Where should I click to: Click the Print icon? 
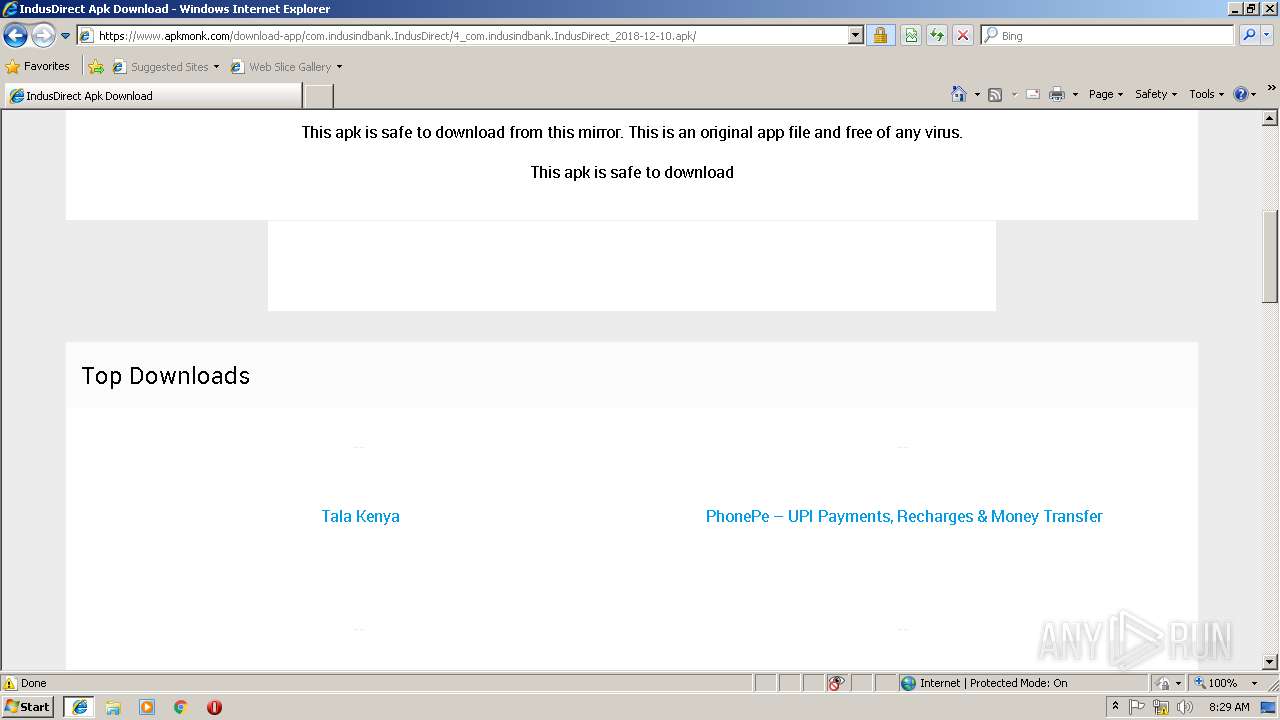pos(1057,94)
